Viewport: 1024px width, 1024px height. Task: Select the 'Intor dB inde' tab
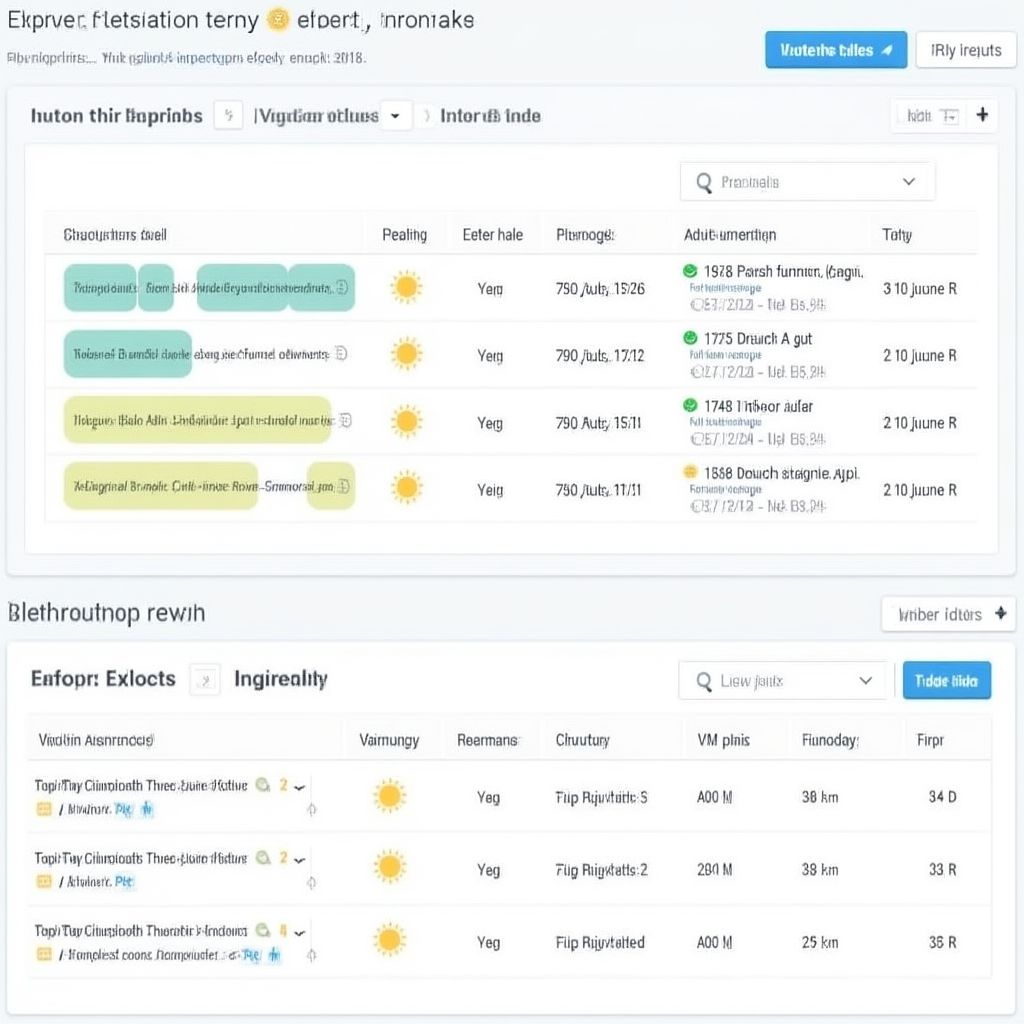point(490,116)
